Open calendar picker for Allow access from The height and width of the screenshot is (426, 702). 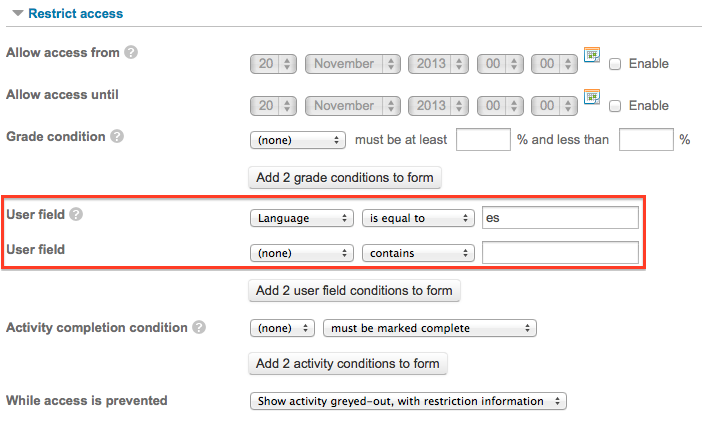pos(592,55)
